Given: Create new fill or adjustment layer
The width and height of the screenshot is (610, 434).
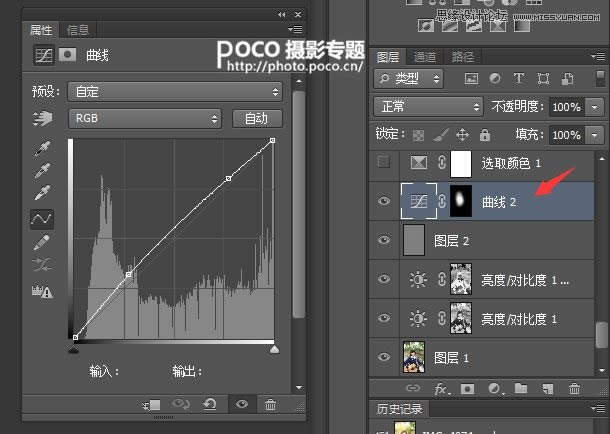Looking at the screenshot, I should [x=494, y=388].
